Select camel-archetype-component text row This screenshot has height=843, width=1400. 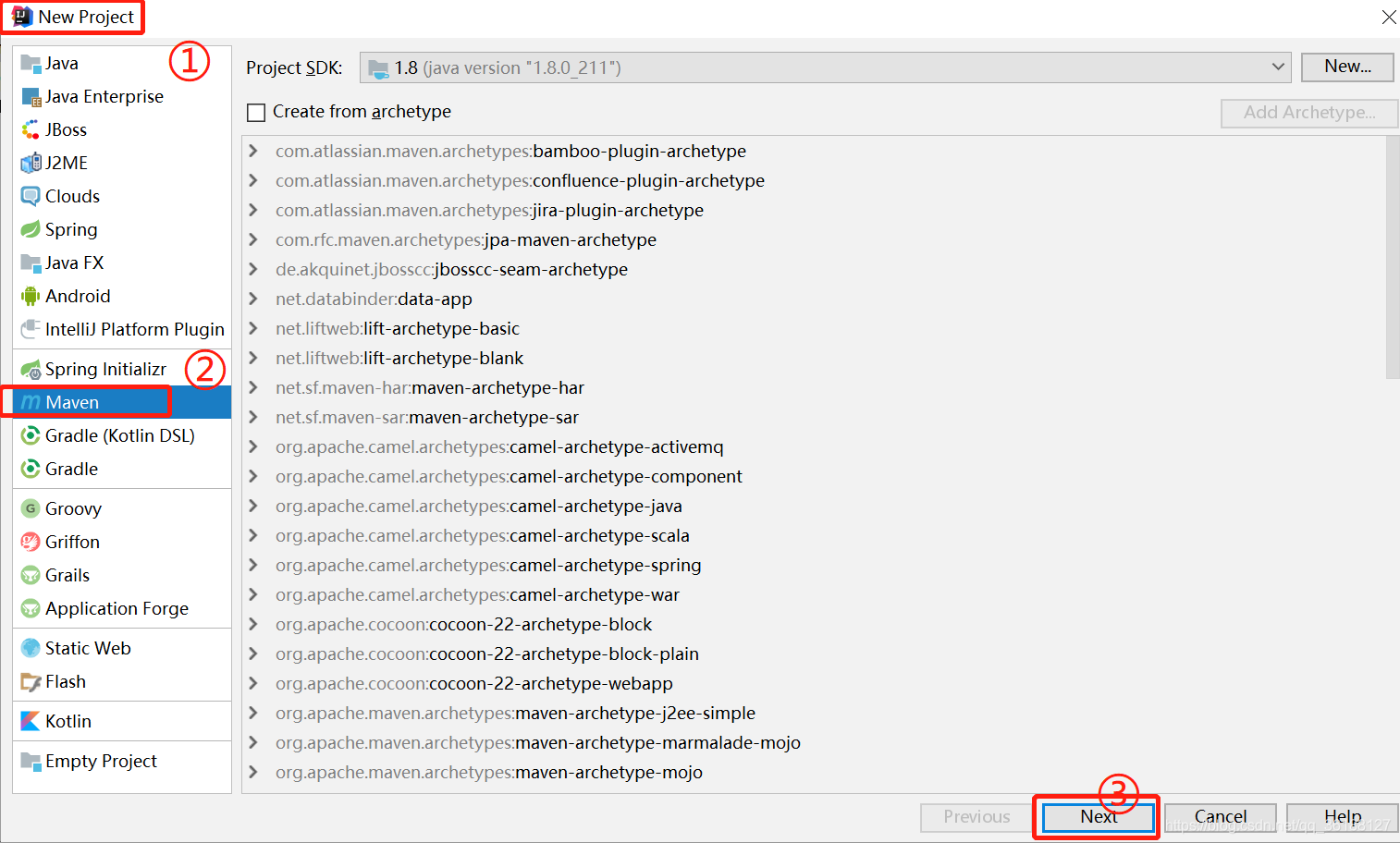pos(509,476)
